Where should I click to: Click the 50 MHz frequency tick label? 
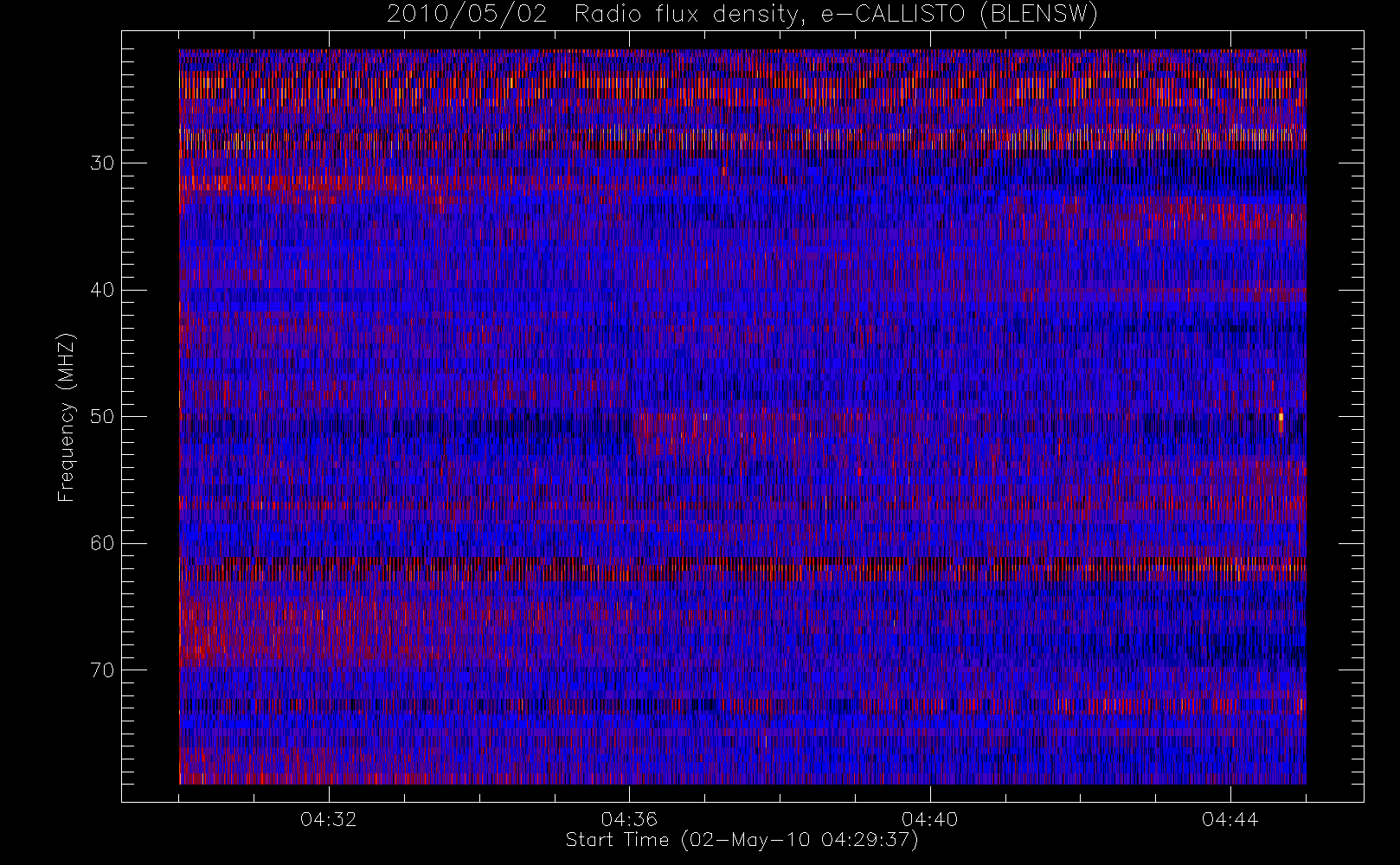(x=102, y=417)
